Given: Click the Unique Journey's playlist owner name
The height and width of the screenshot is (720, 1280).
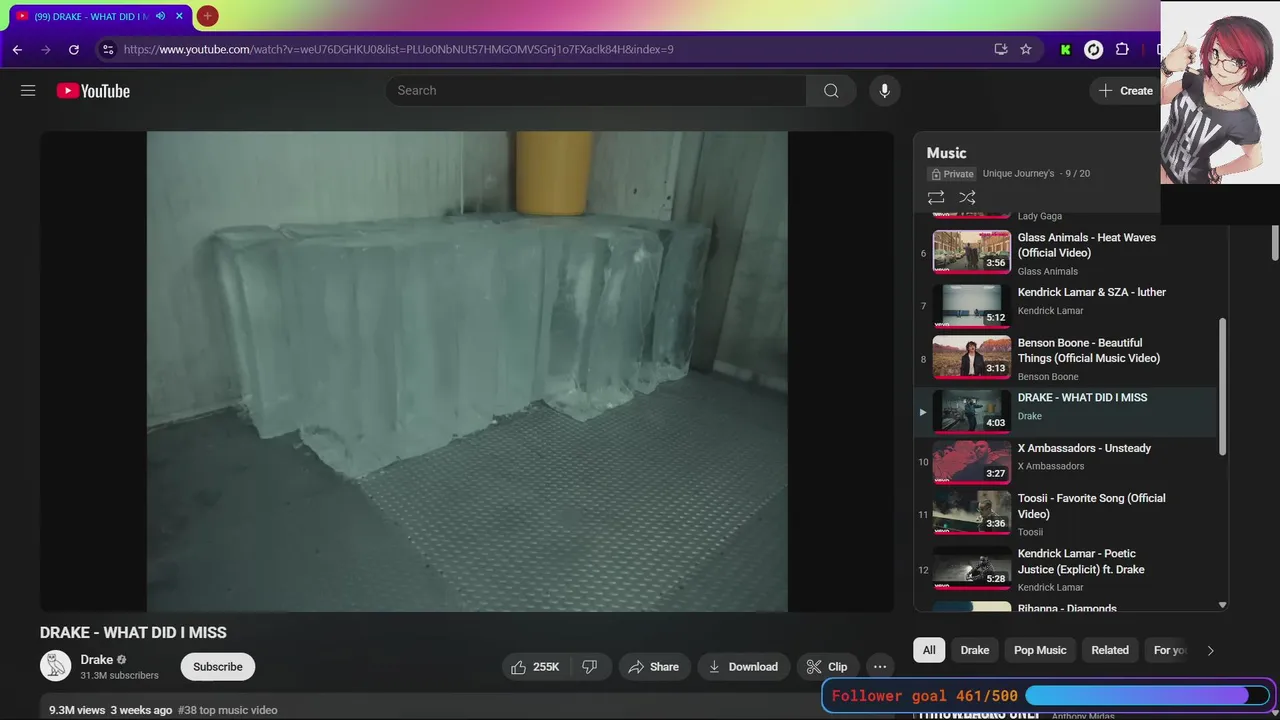Looking at the screenshot, I should tap(1018, 173).
